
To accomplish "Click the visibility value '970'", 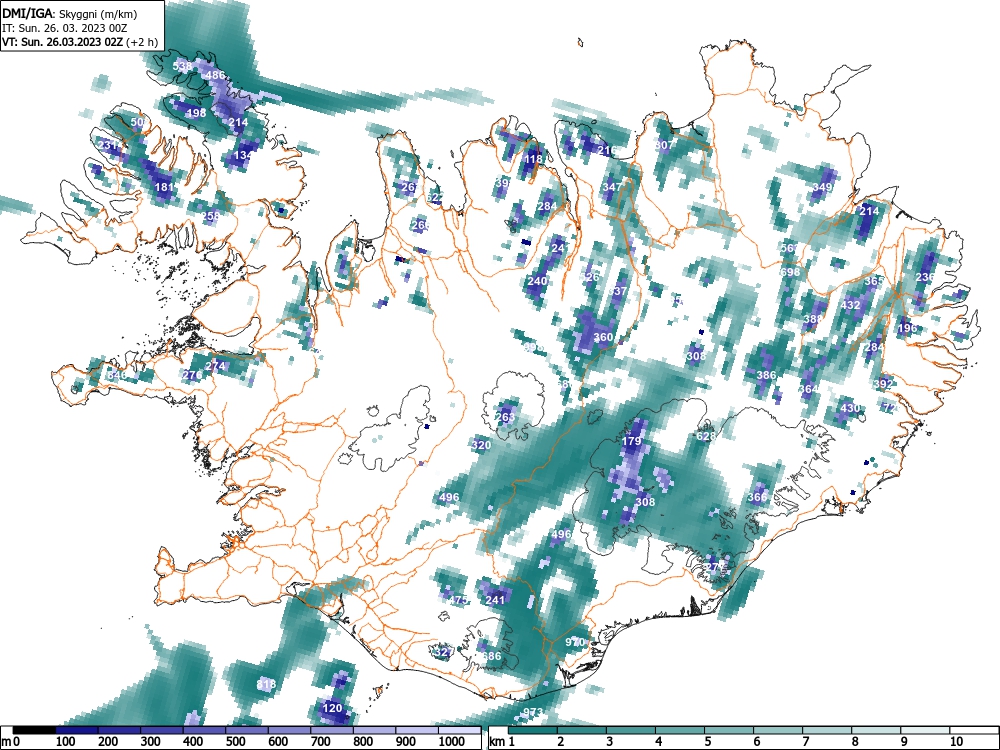I will click(575, 642).
